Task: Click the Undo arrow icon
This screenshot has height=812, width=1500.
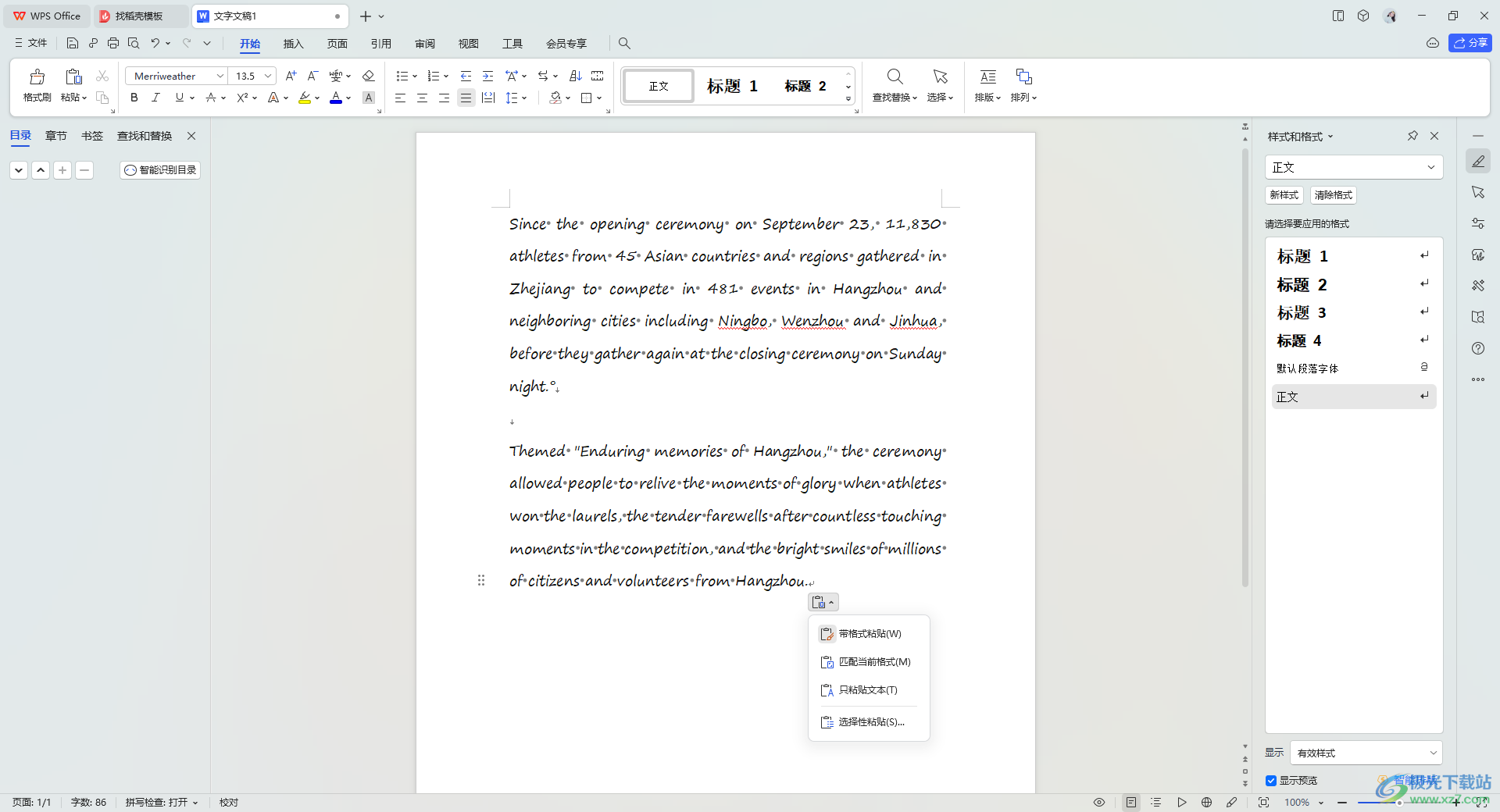Action: coord(155,43)
